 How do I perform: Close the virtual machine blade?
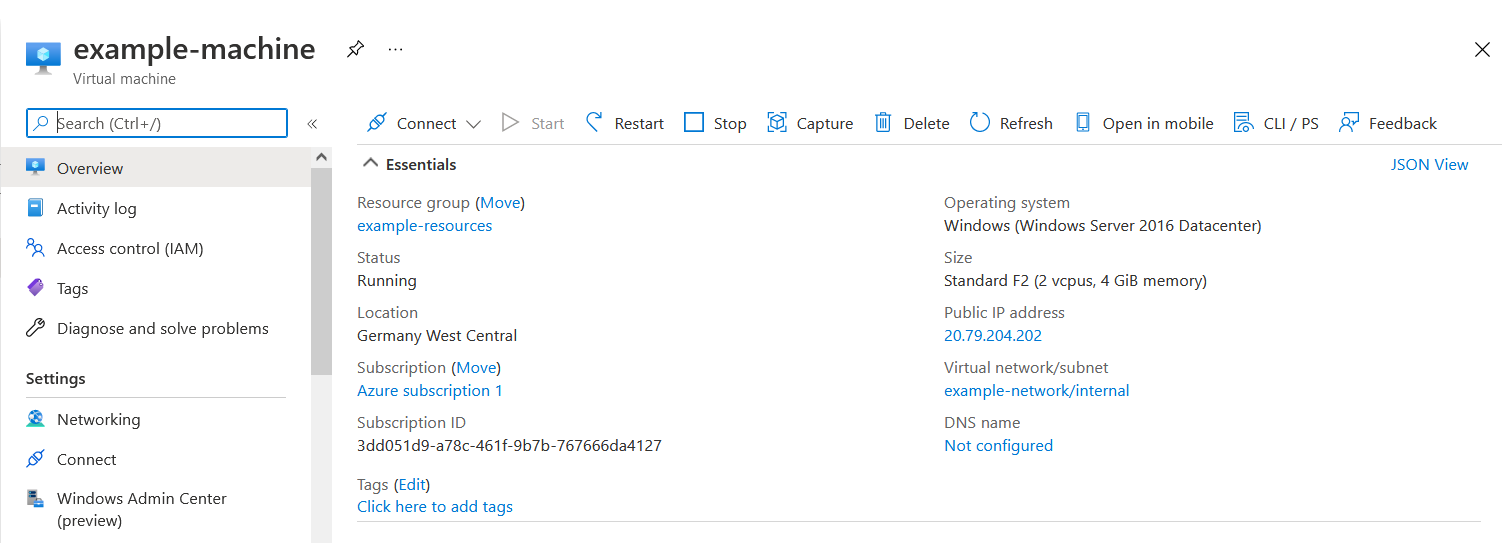[x=1483, y=50]
